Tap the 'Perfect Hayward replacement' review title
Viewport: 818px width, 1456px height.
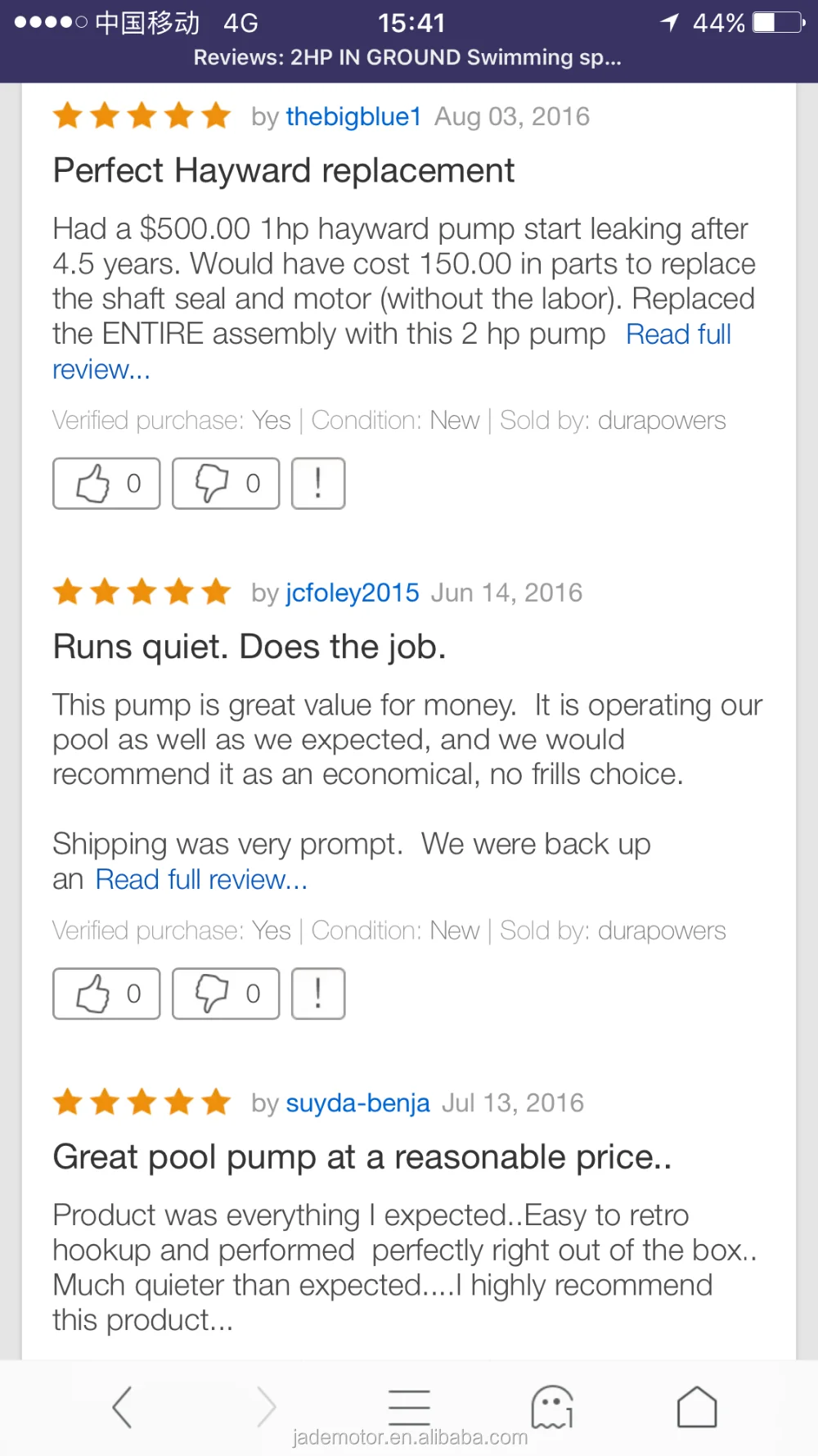click(x=284, y=171)
